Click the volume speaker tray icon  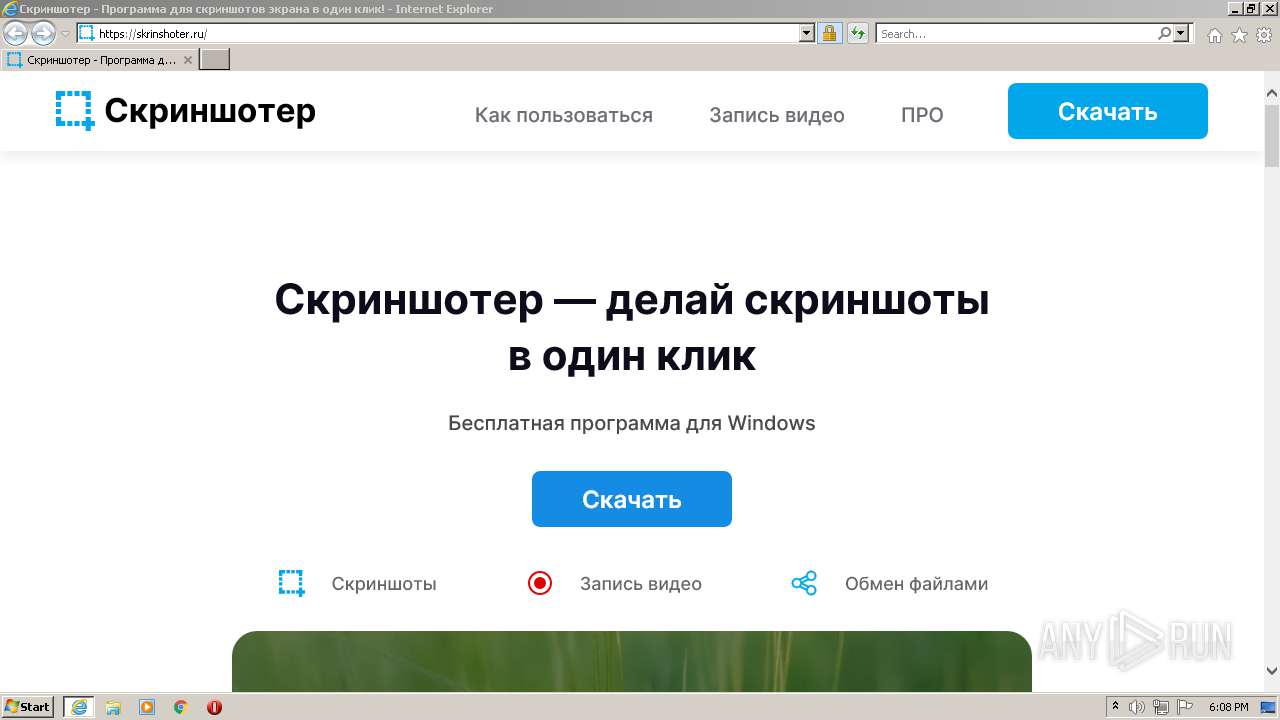(x=1138, y=707)
